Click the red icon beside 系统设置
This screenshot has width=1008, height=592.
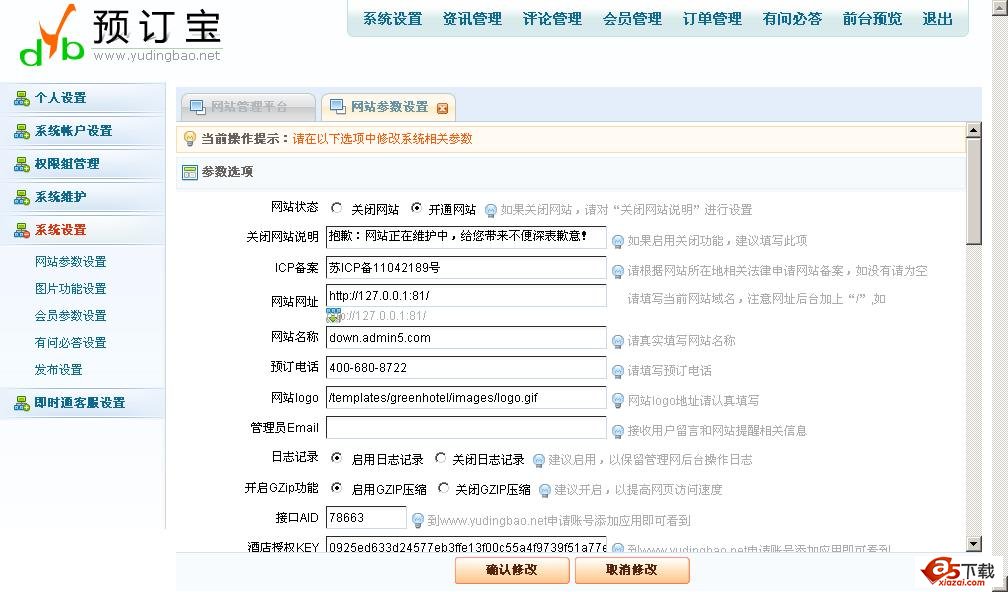tap(22, 230)
